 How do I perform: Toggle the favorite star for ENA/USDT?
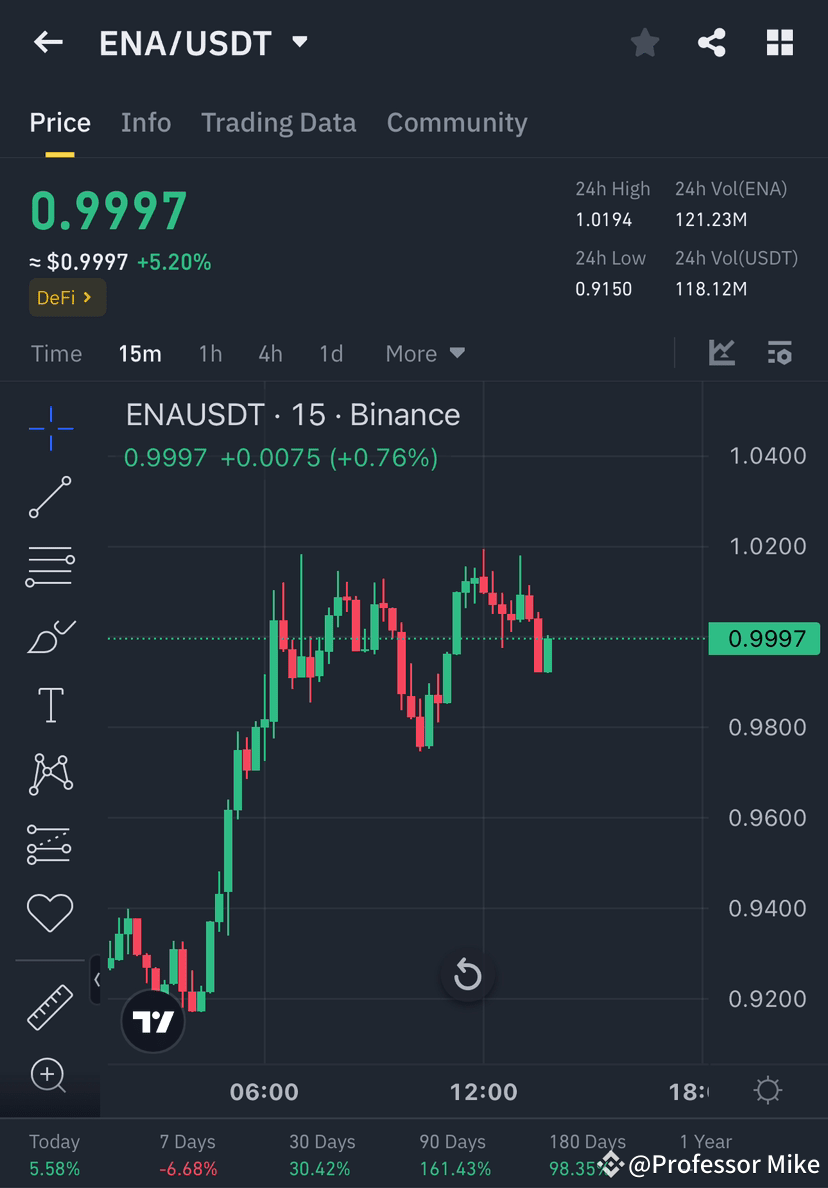[644, 42]
